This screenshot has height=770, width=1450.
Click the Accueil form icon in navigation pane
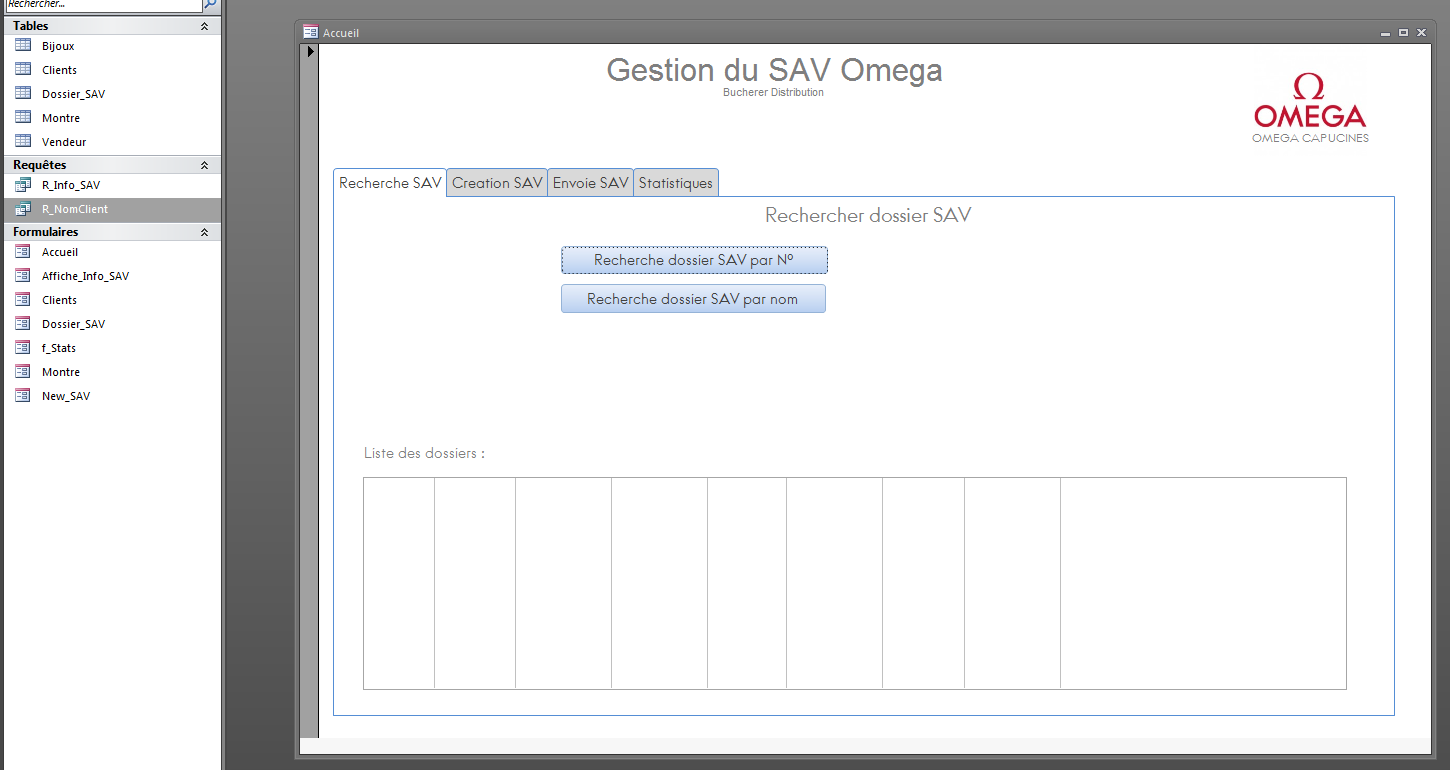pos(23,252)
